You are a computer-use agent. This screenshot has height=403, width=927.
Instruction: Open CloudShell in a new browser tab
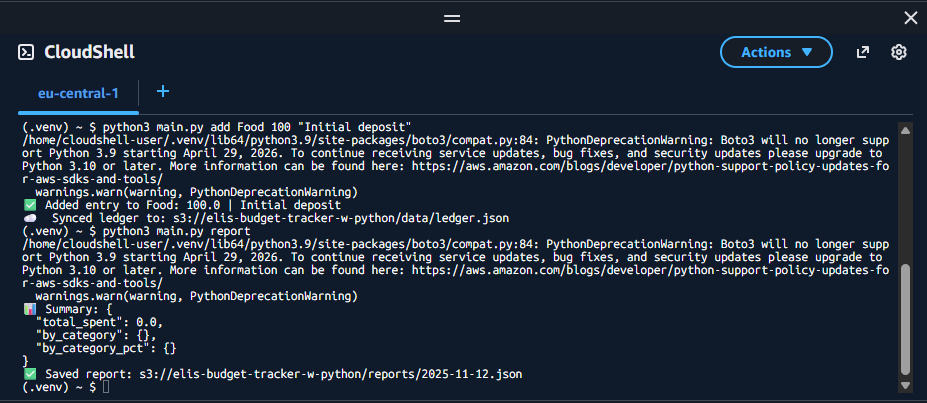click(863, 52)
